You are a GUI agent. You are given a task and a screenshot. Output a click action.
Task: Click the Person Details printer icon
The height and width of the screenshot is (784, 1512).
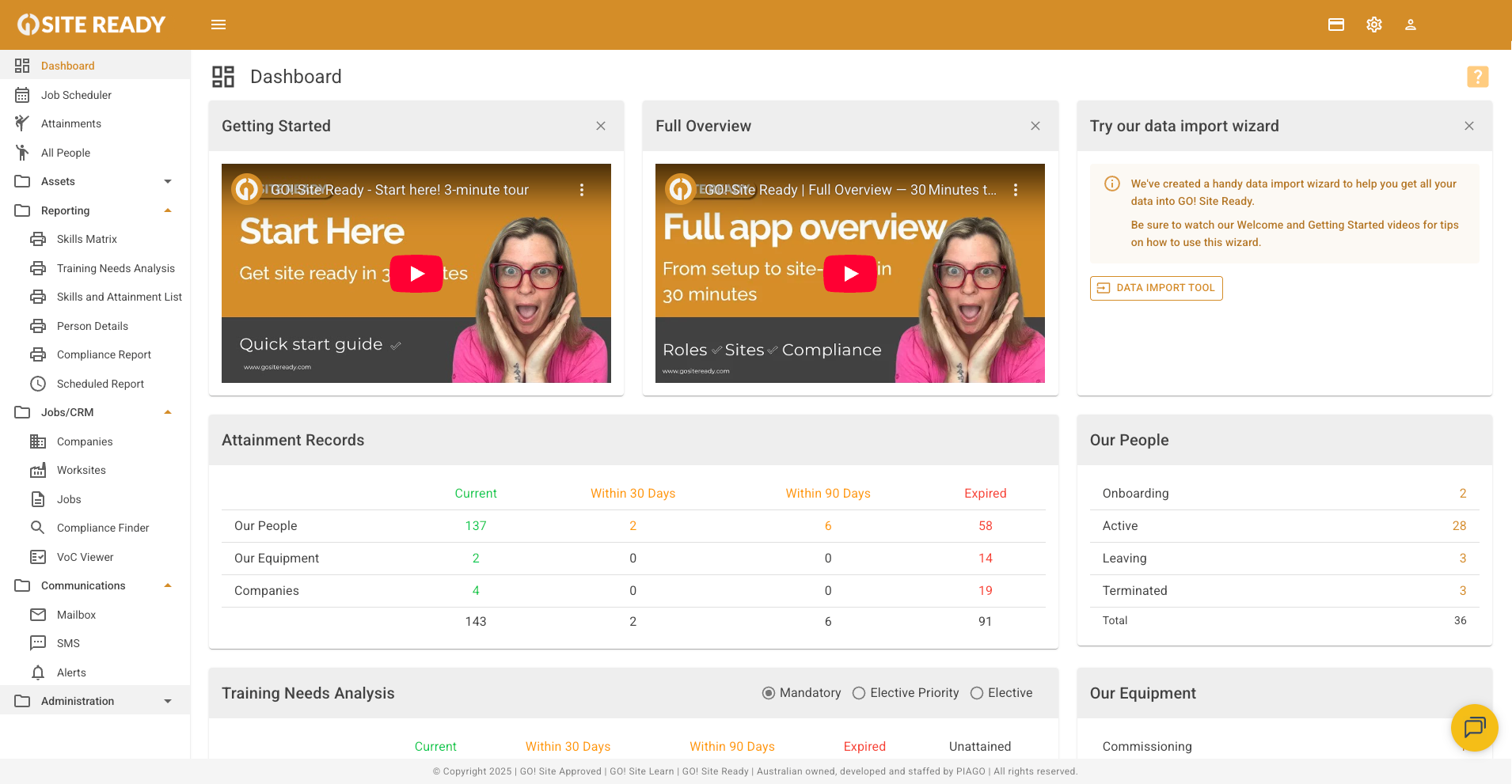coord(38,326)
